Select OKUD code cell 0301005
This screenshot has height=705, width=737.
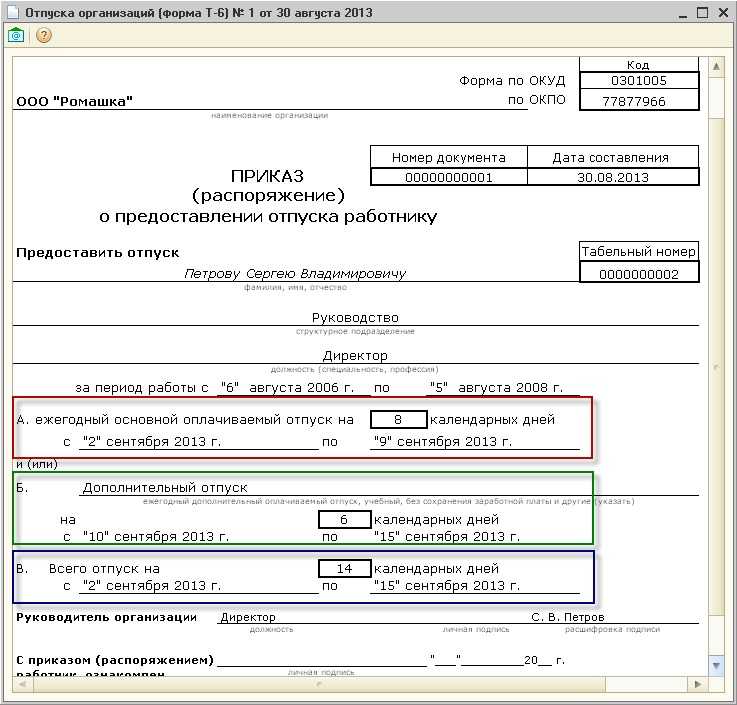point(639,80)
